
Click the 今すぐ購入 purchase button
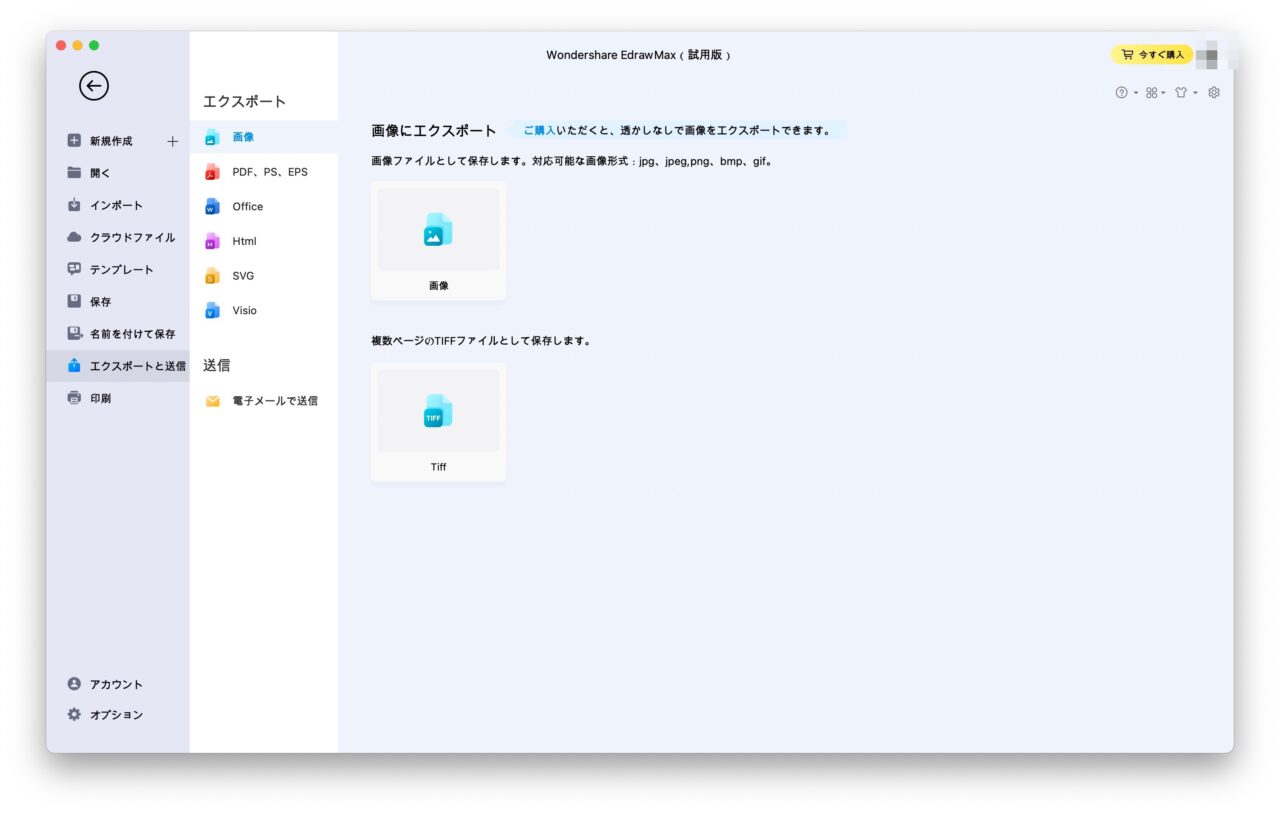point(1153,55)
